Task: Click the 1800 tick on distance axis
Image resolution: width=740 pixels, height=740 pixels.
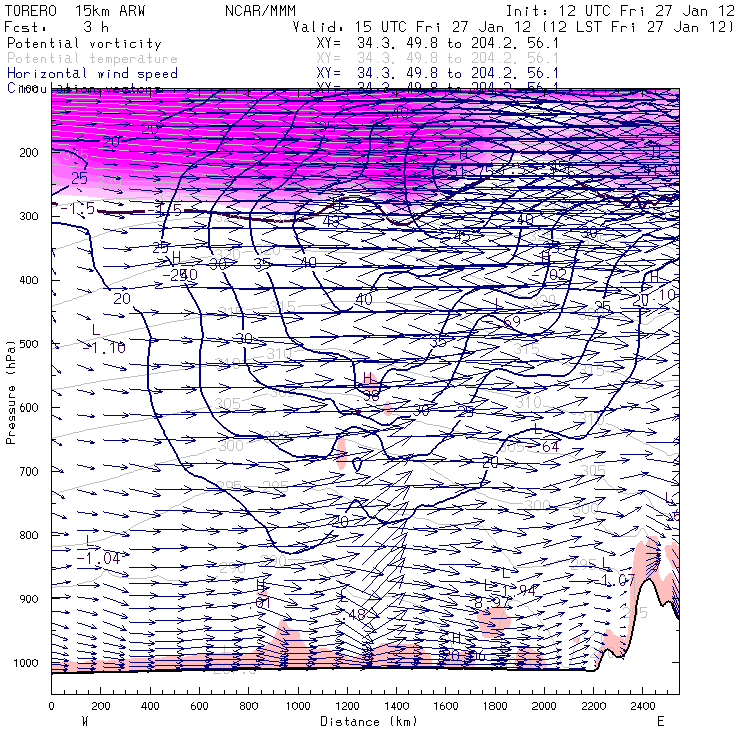Action: (495, 706)
